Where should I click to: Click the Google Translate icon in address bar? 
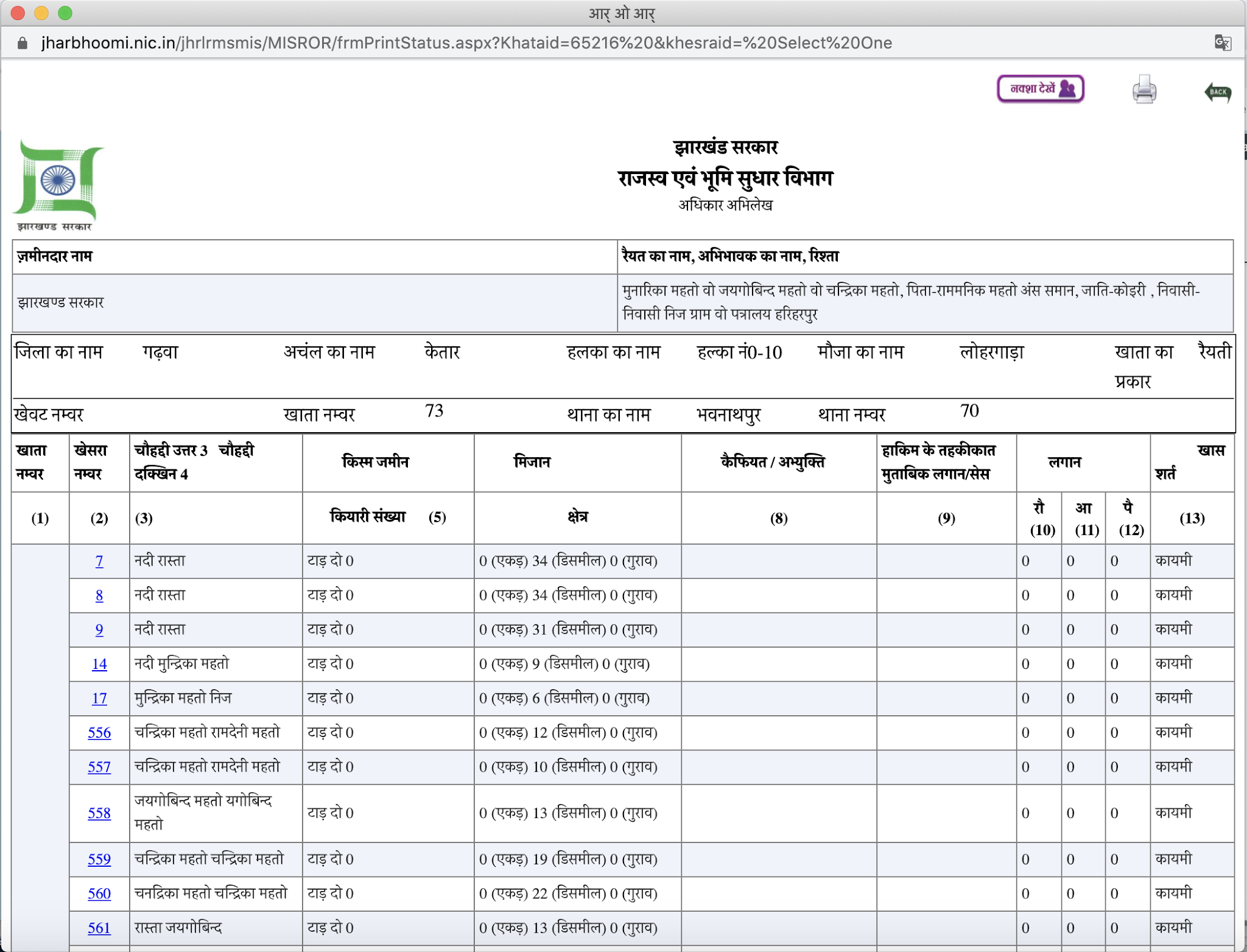[1223, 43]
